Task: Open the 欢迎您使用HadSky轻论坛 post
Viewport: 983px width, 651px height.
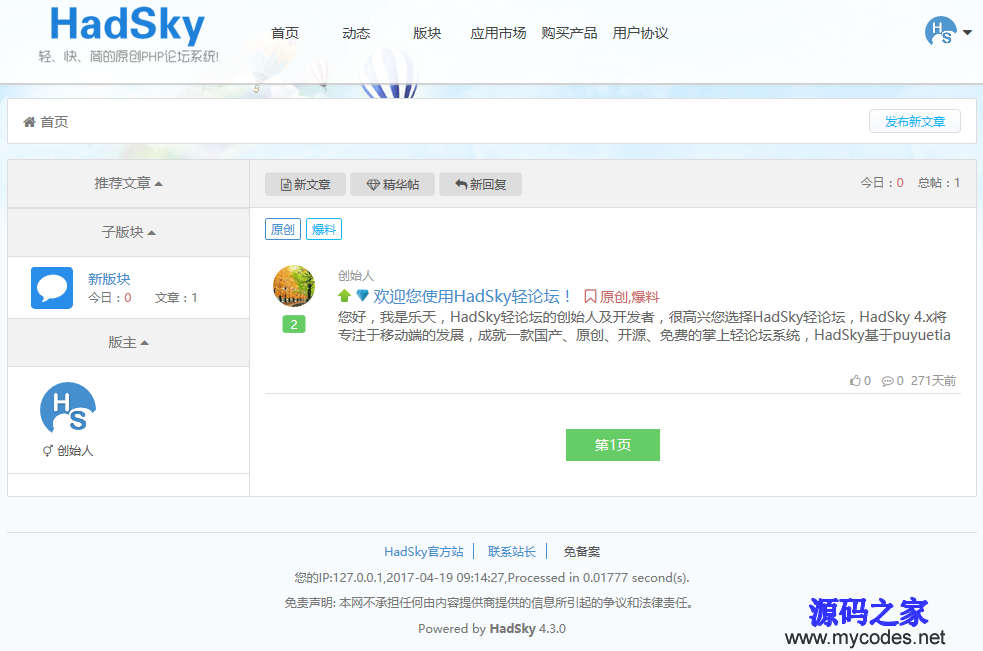Action: [x=473, y=296]
